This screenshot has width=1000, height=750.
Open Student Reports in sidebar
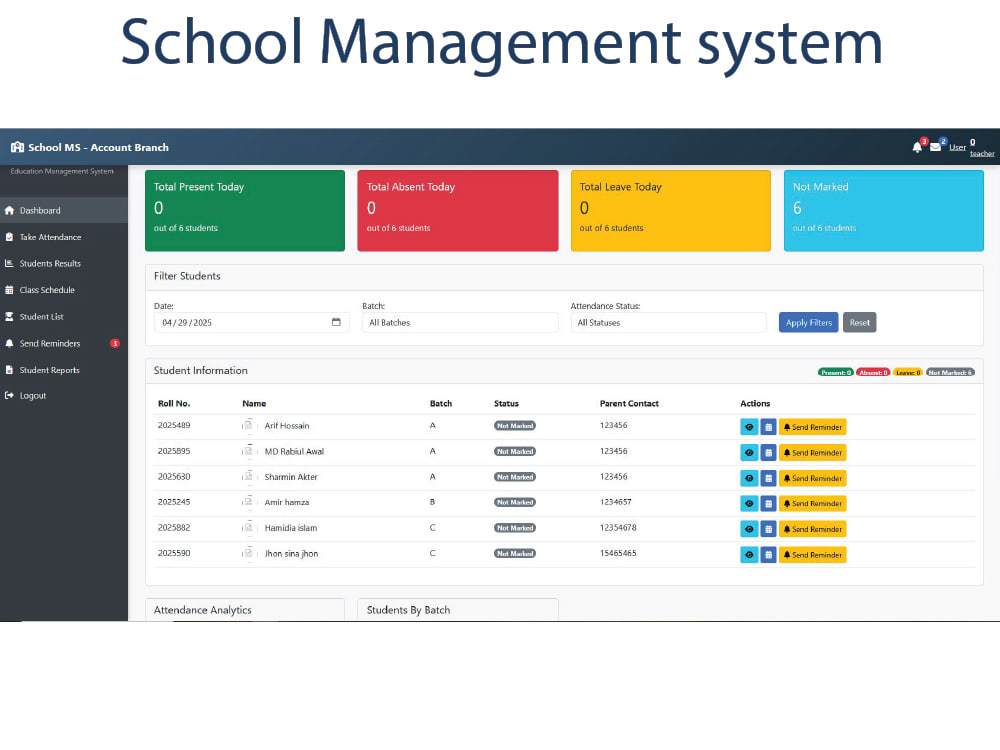pyautogui.click(x=64, y=370)
